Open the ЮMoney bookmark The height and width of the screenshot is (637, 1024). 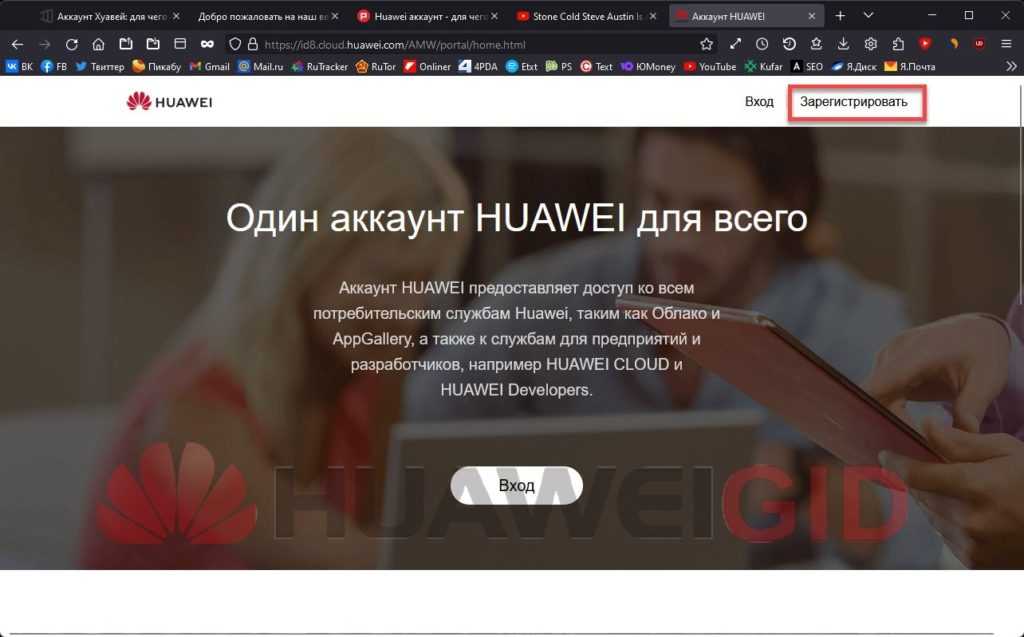648,67
